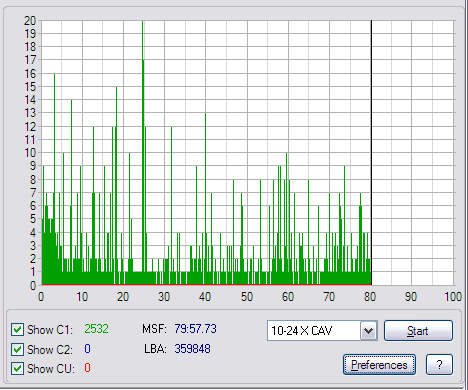Click the black vertical position line at 80
The height and width of the screenshot is (390, 468).
(x=371, y=152)
